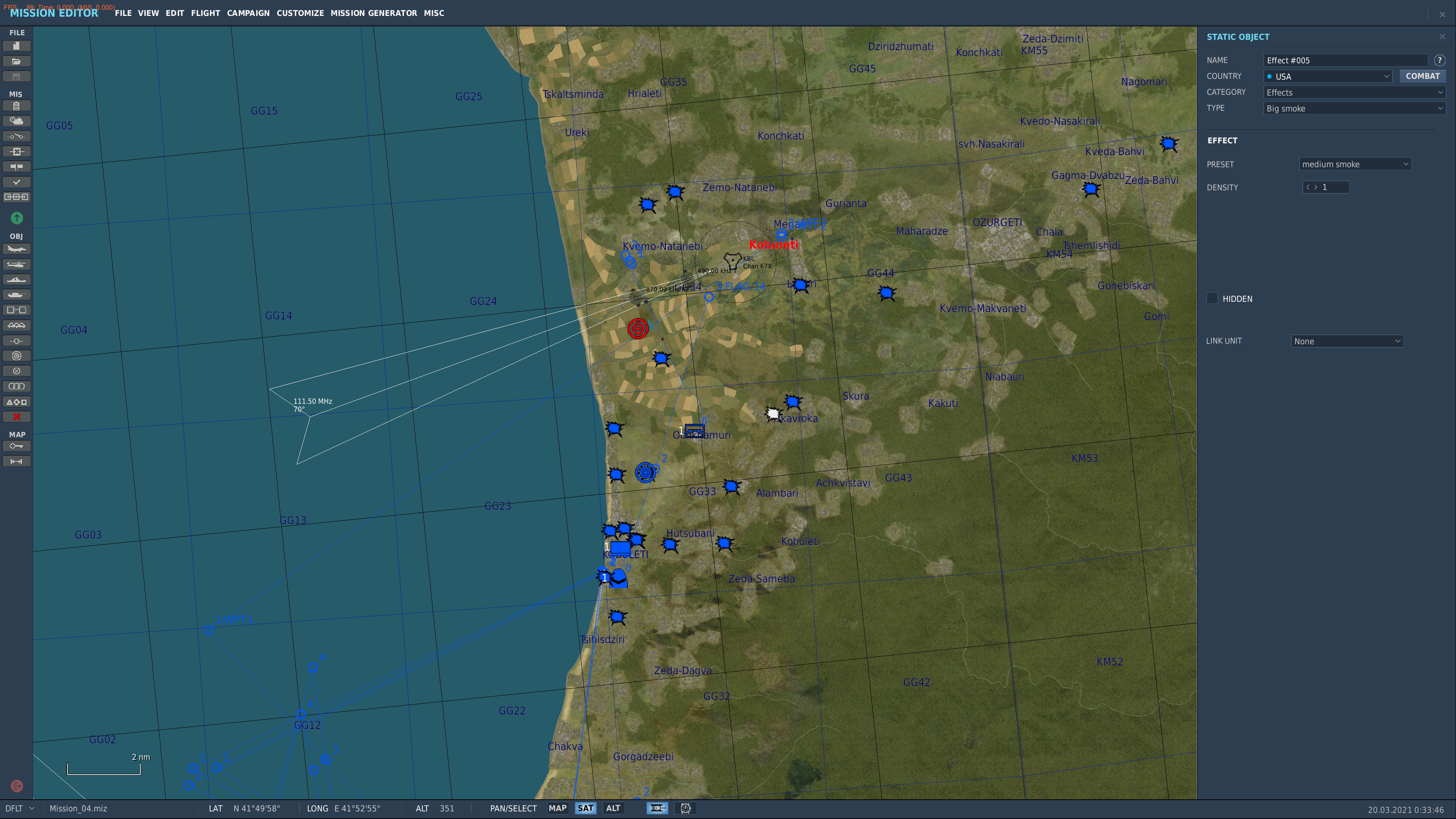
Task: Open the weather settings cloud icon
Action: (x=16, y=121)
